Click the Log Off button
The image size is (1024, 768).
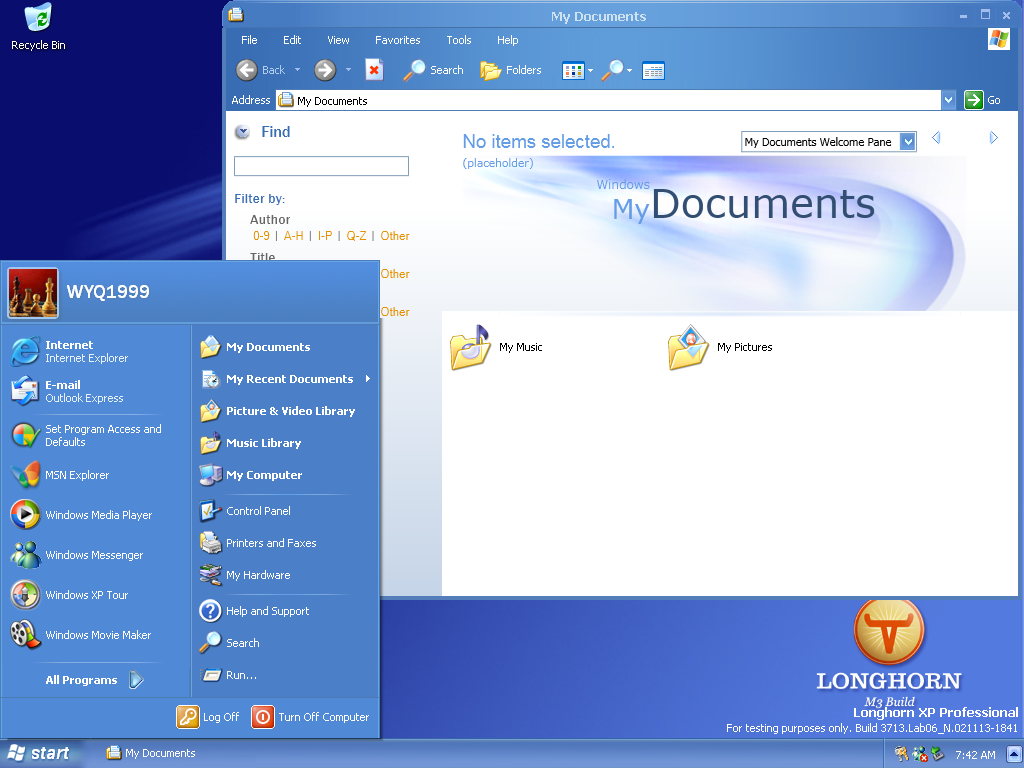pyautogui.click(x=209, y=717)
